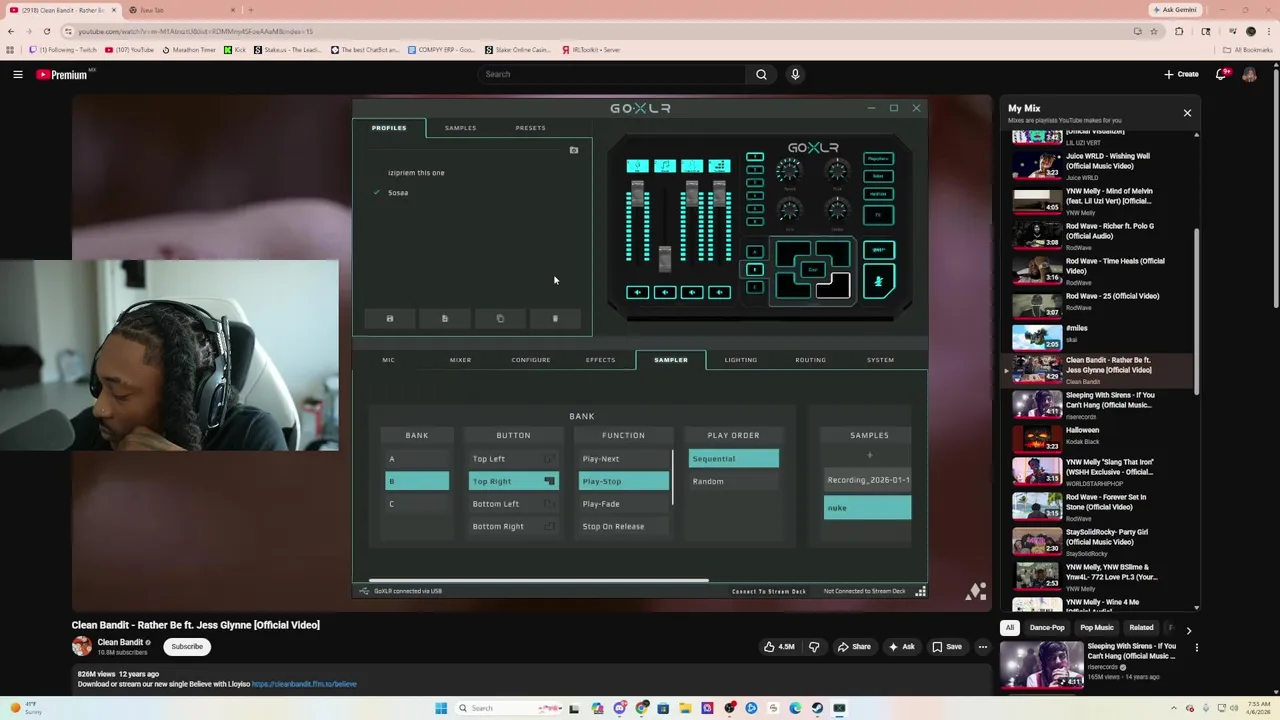Select the Bottom Right sampler button
Image resolution: width=1280 pixels, height=720 pixels.
[513, 526]
